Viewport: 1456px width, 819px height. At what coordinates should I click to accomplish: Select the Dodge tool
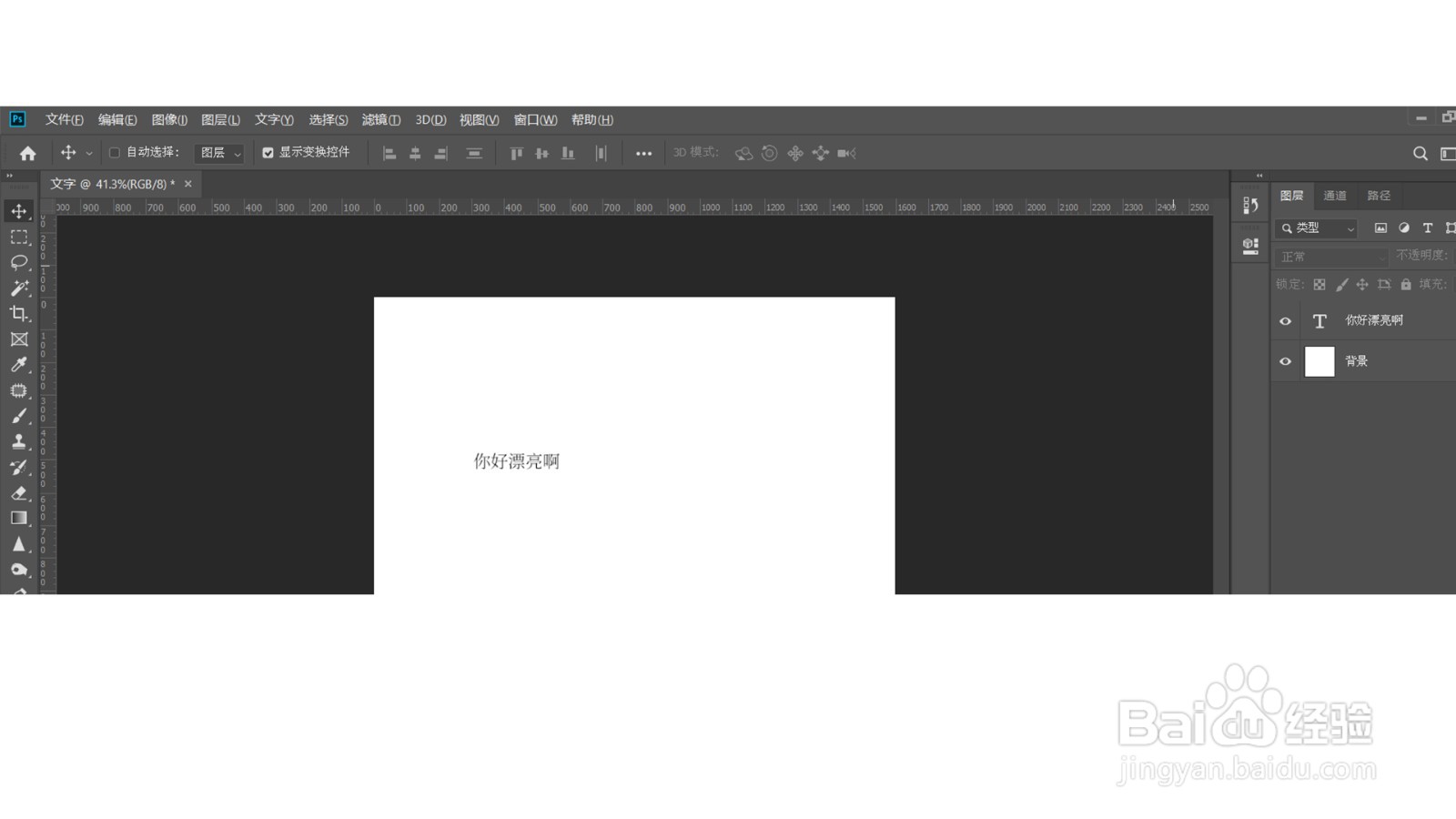click(18, 570)
